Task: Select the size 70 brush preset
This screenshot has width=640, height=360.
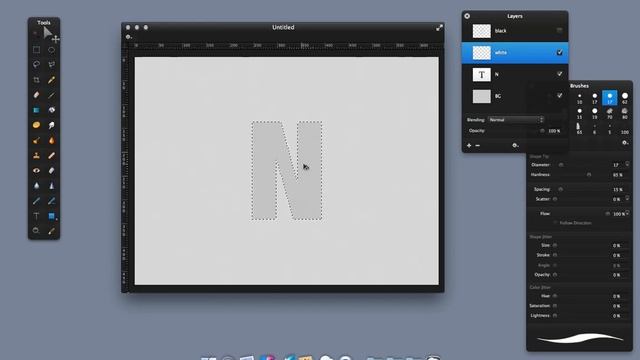Action: [x=609, y=113]
